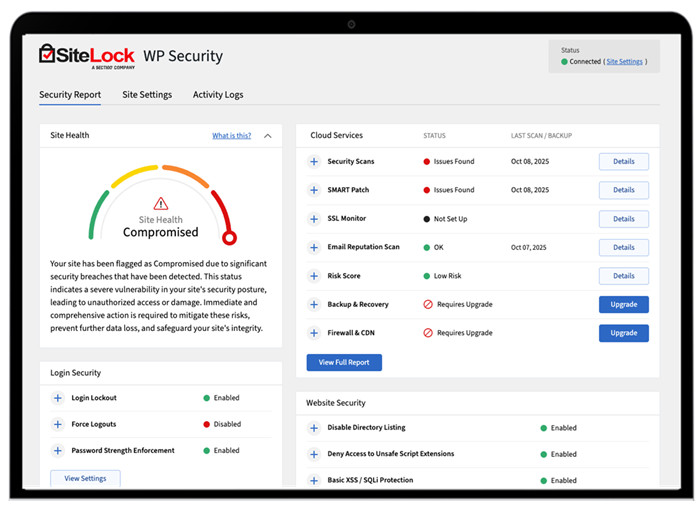Image resolution: width=697 pixels, height=505 pixels.
Task: Click View Settings under Login Security
Action: click(x=85, y=478)
